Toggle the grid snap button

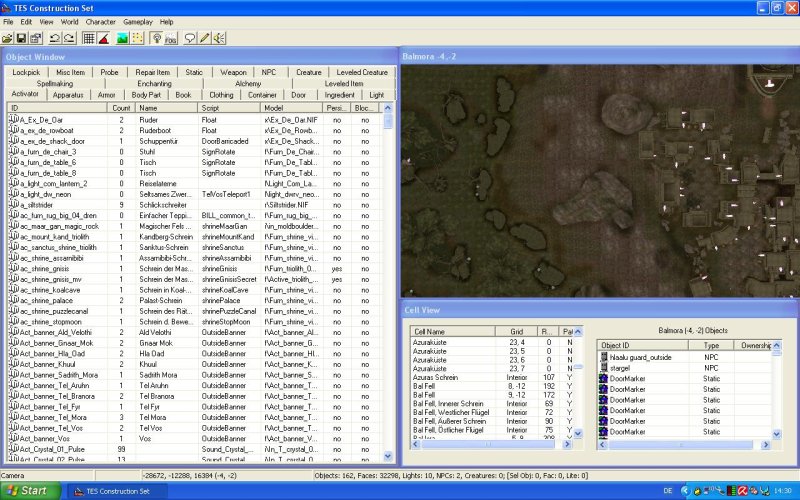pyautogui.click(x=87, y=38)
